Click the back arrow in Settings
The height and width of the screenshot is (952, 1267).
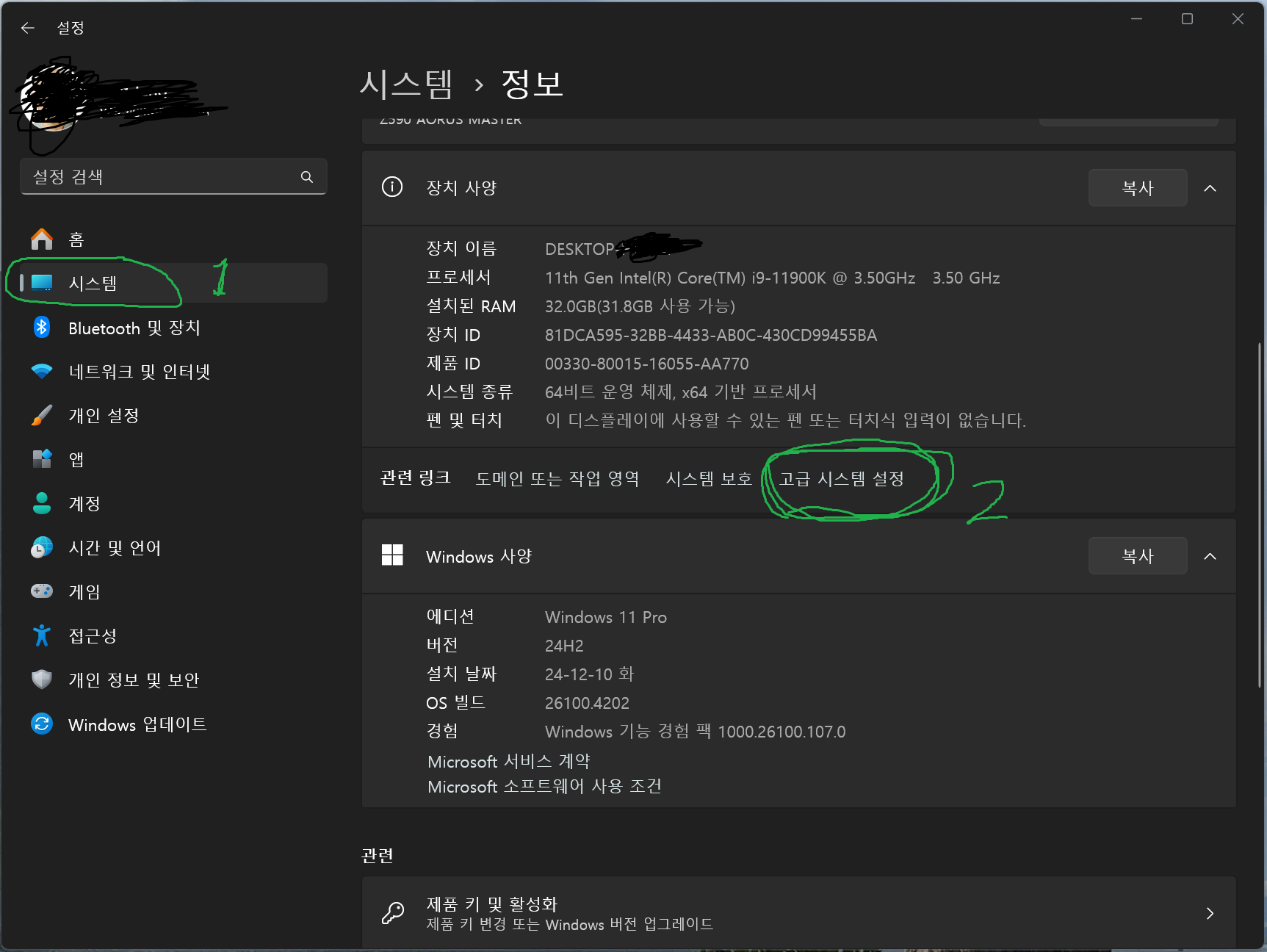coord(28,28)
